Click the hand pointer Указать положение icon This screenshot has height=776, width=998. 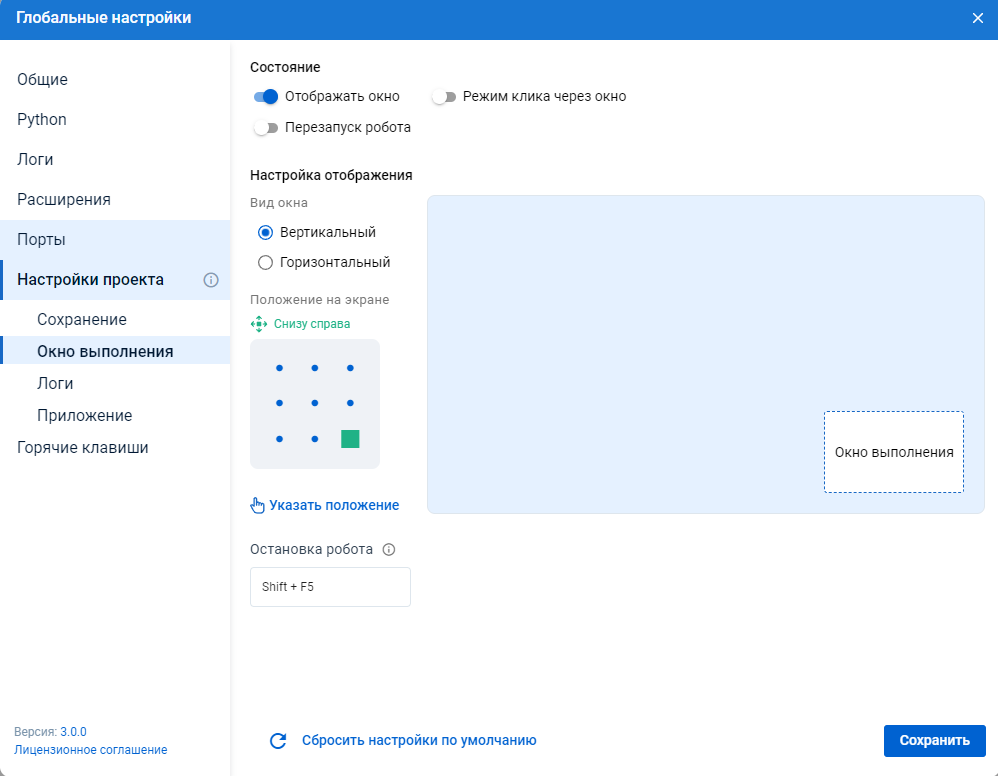point(258,505)
